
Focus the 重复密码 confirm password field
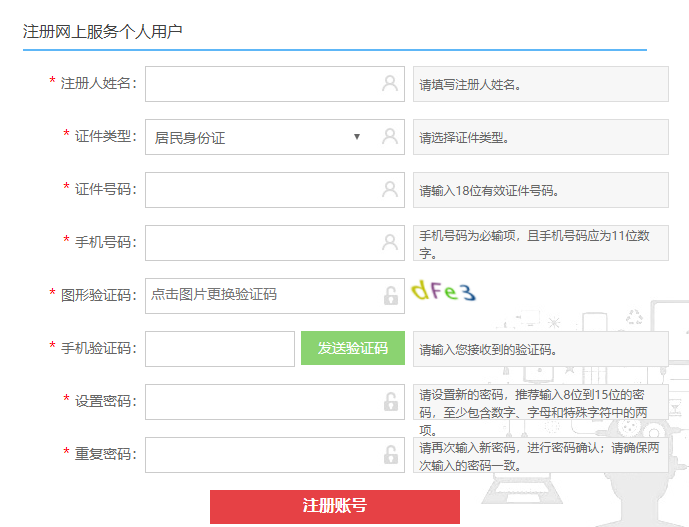pyautogui.click(x=260, y=455)
